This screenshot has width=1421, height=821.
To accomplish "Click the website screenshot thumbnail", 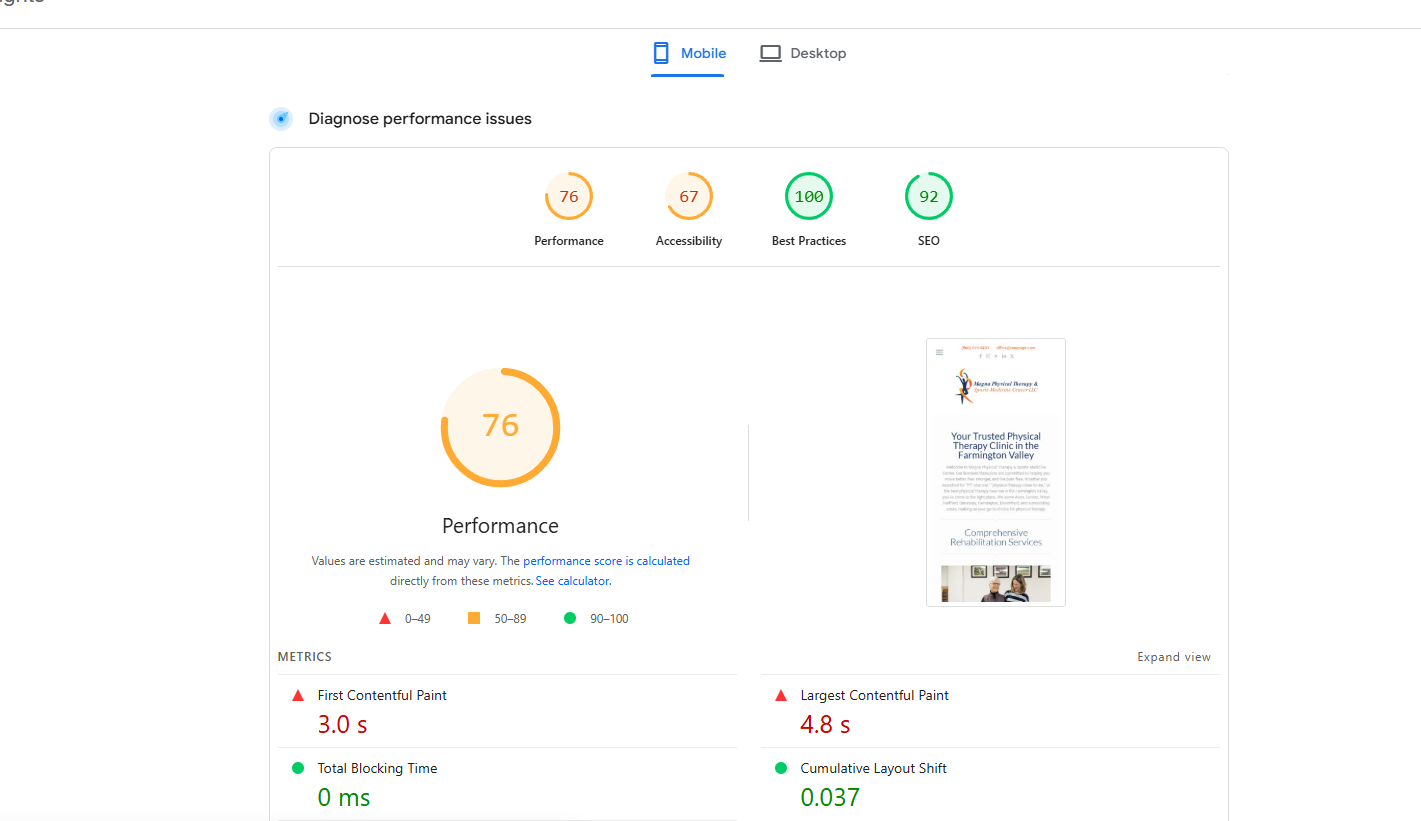I will pos(996,472).
